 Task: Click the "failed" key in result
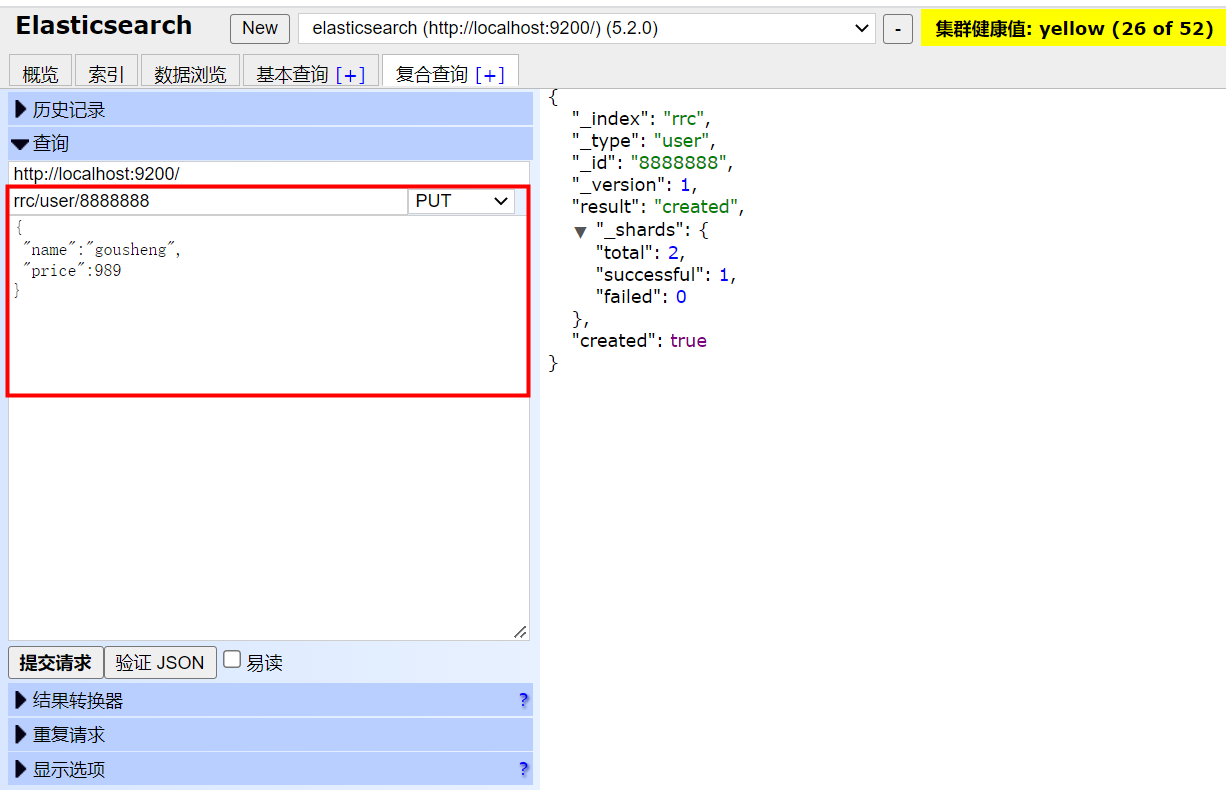[x=630, y=297]
